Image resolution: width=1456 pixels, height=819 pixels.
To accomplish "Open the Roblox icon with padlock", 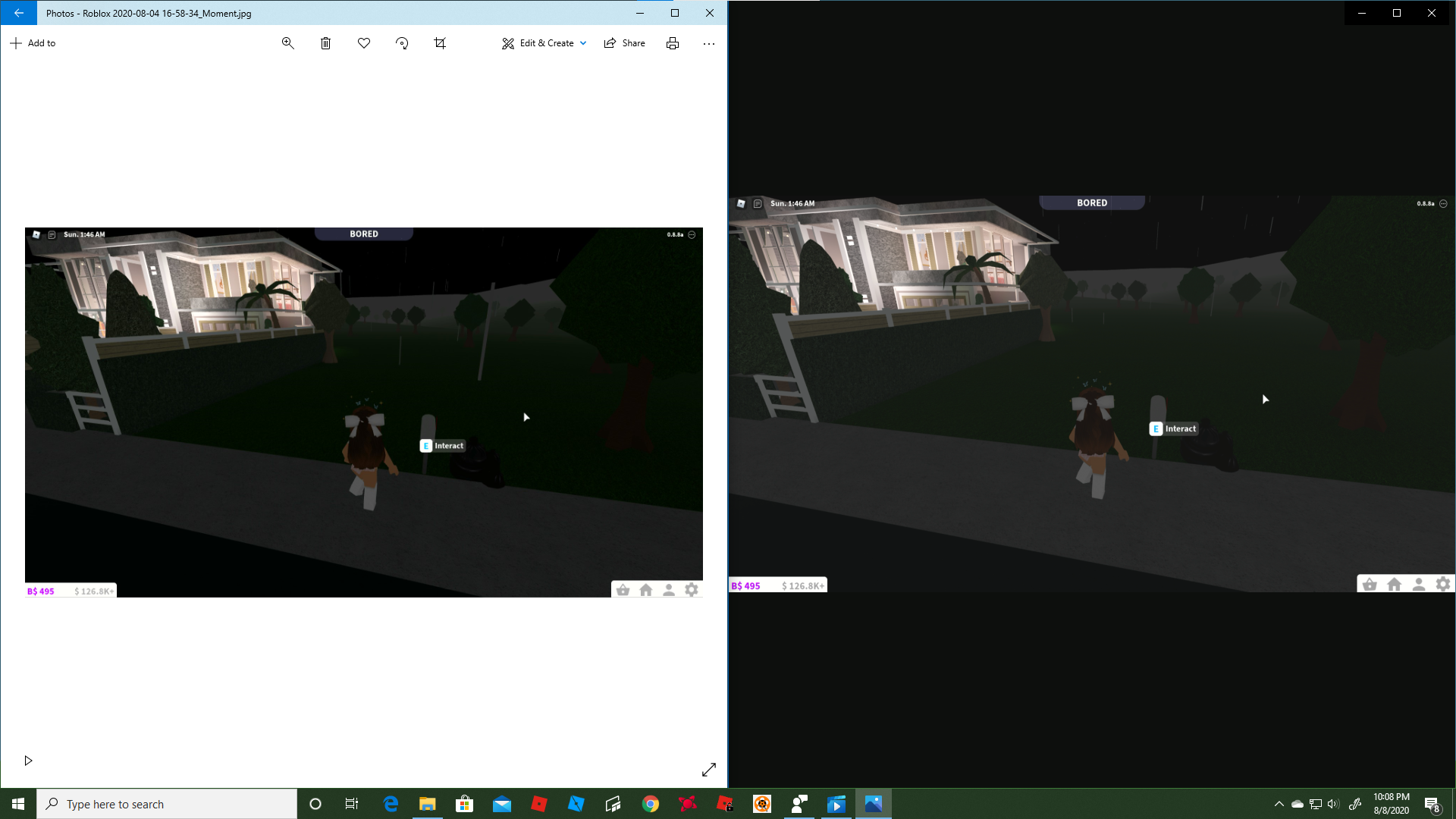I will coord(725,804).
